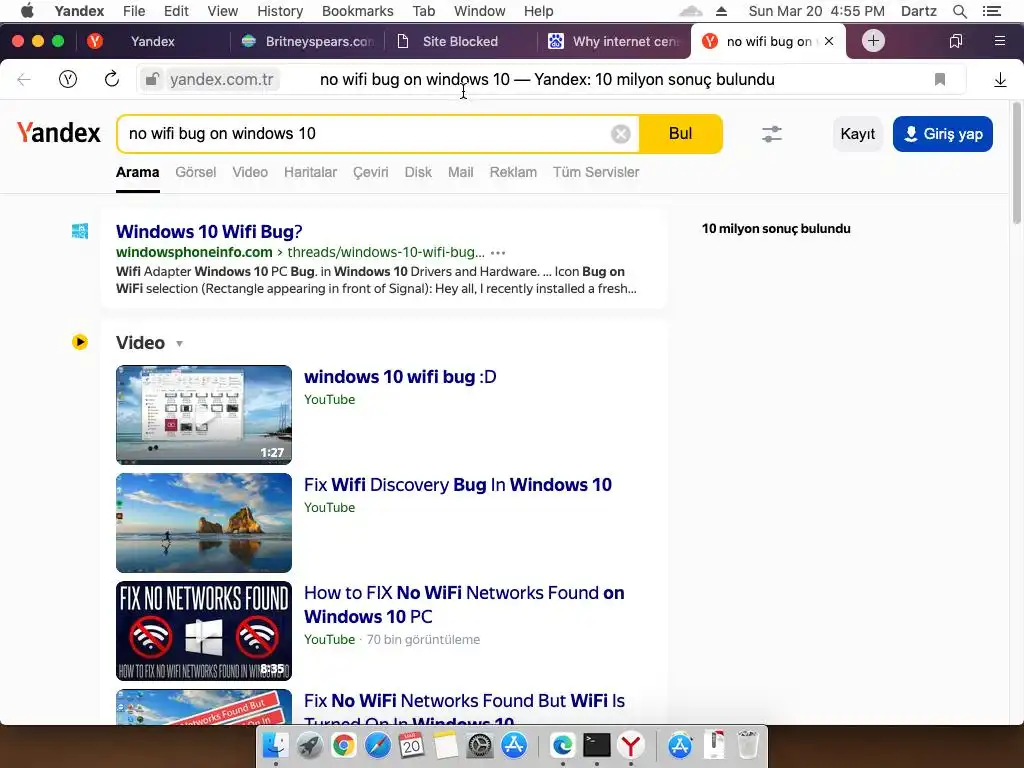Click the Yandex logo on the page
Screen dimensions: 1024x768
tap(59, 133)
